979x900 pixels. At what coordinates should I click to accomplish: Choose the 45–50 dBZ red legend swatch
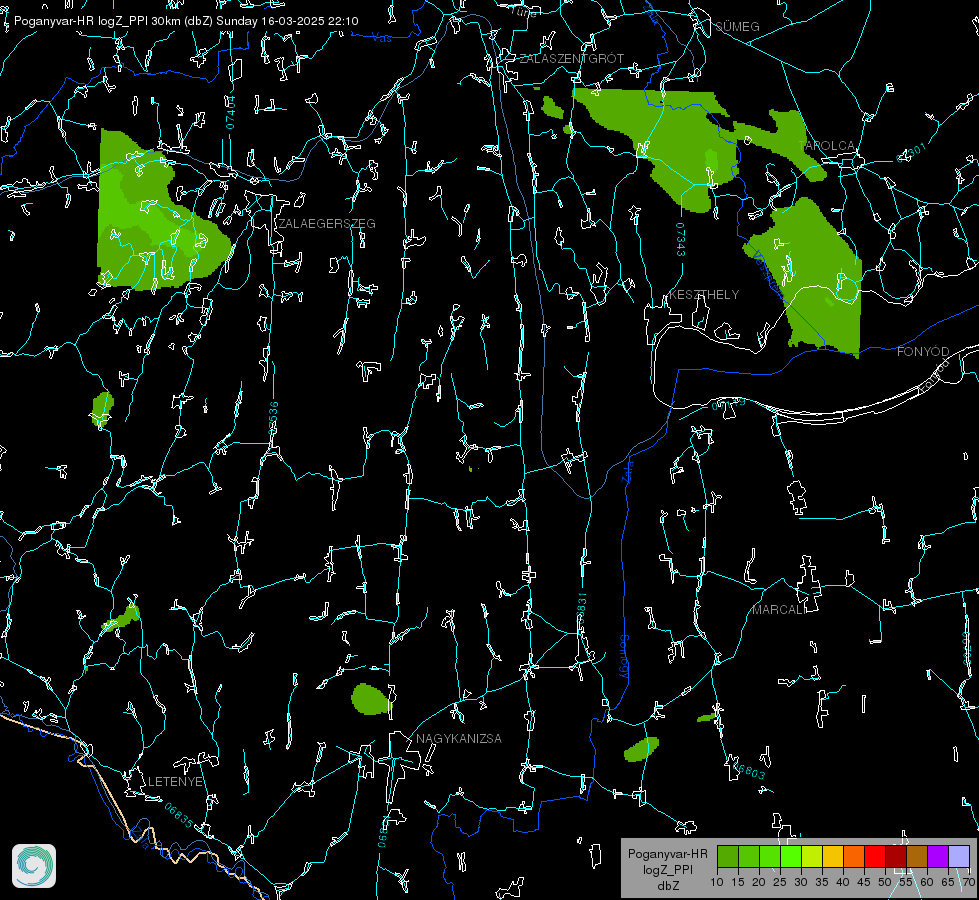[875, 856]
